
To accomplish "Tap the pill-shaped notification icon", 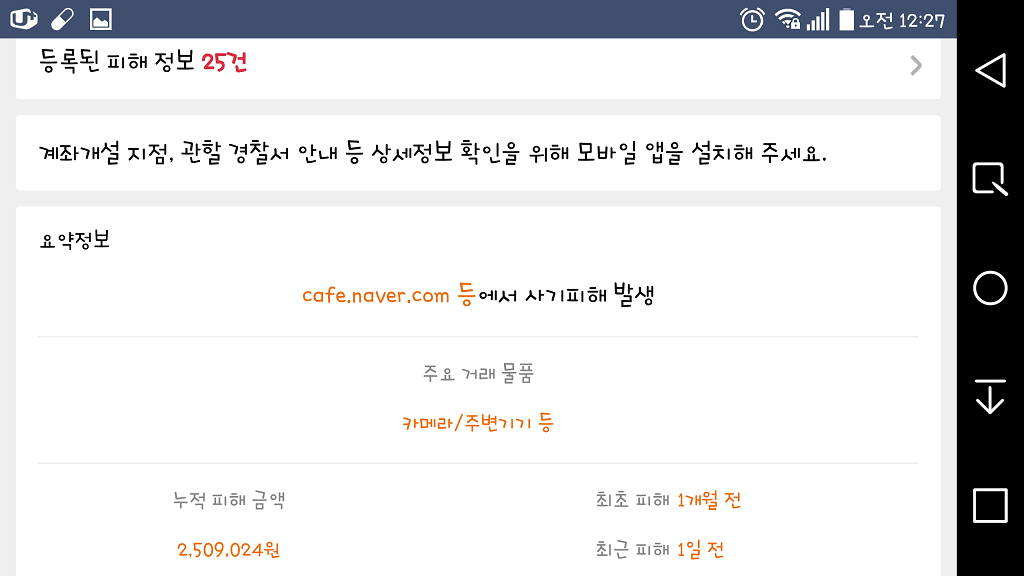I will click(63, 20).
